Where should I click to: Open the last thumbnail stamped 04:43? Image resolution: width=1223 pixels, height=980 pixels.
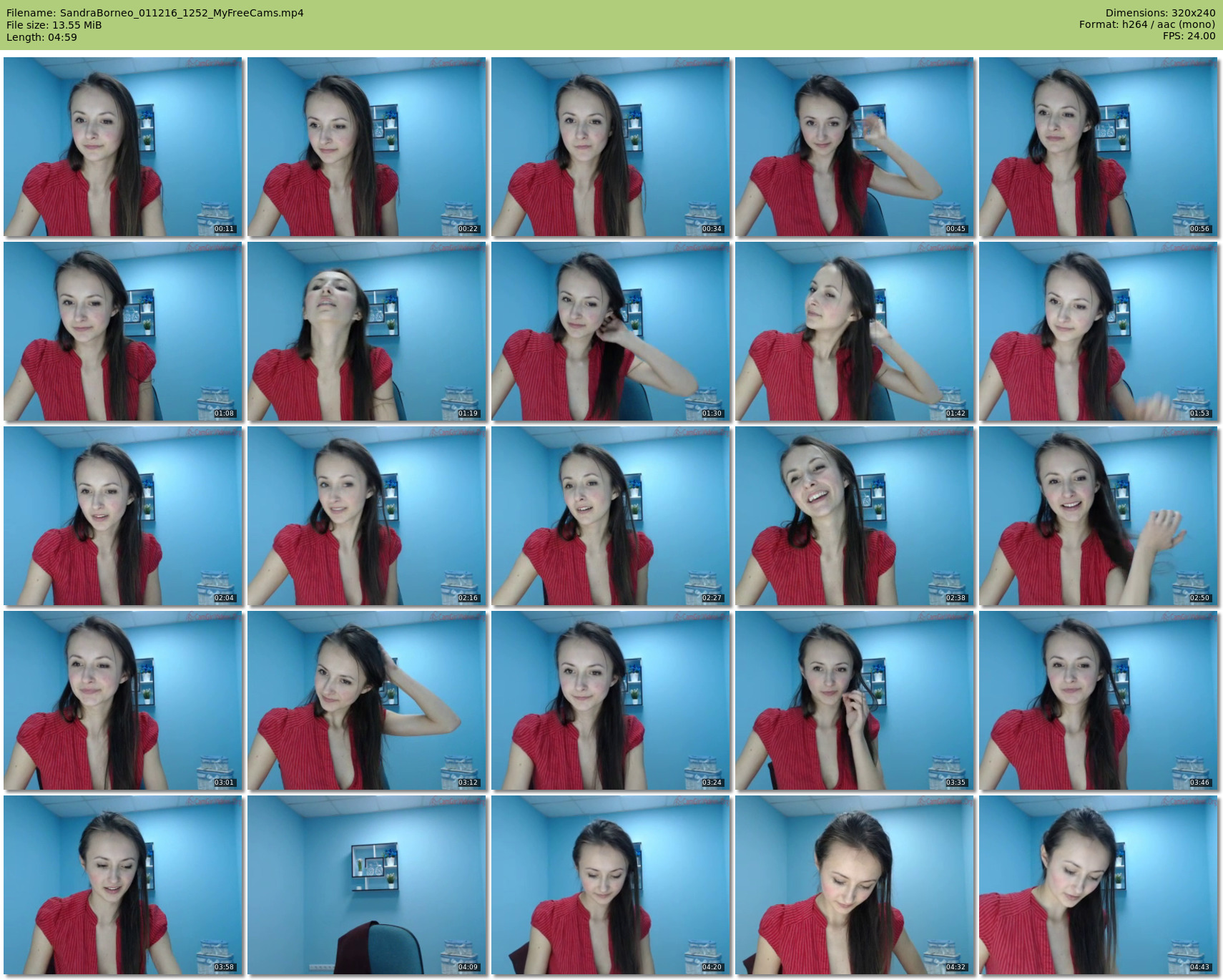[x=1099, y=885]
